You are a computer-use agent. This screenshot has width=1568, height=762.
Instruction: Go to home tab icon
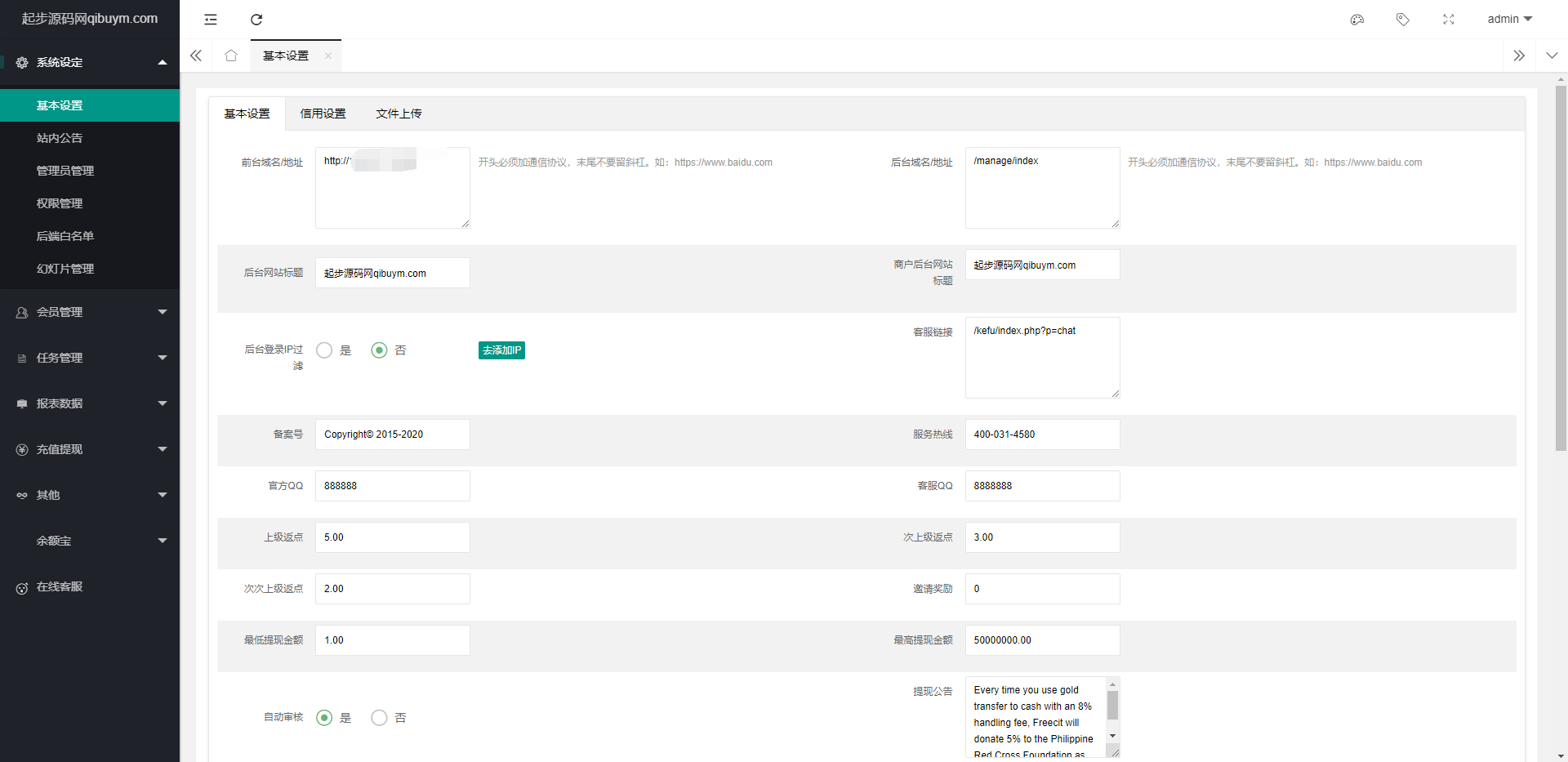coord(231,56)
